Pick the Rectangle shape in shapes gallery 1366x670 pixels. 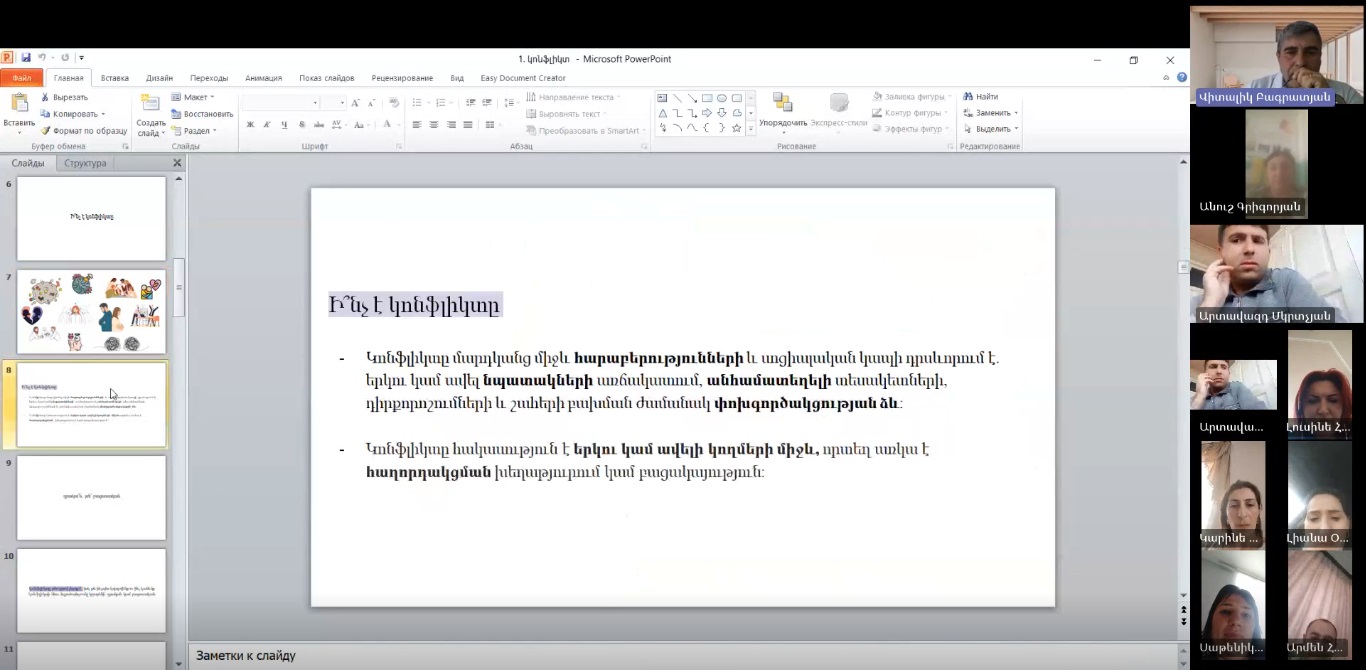[707, 98]
